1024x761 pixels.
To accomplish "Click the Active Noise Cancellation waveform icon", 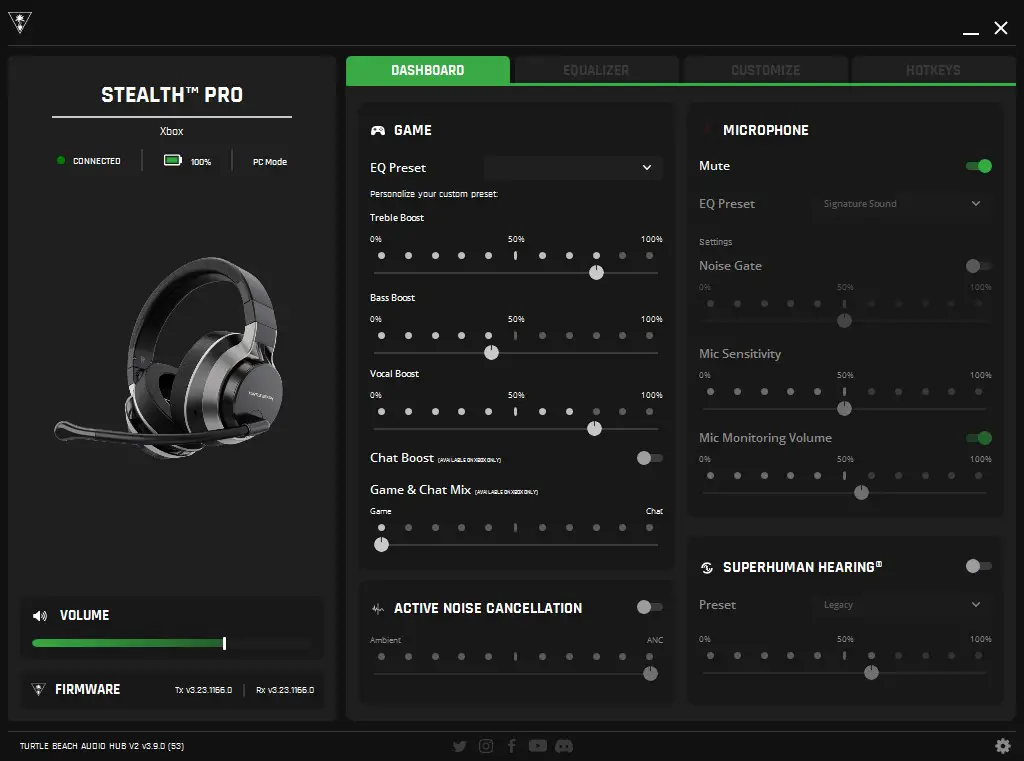I will (x=377, y=609).
